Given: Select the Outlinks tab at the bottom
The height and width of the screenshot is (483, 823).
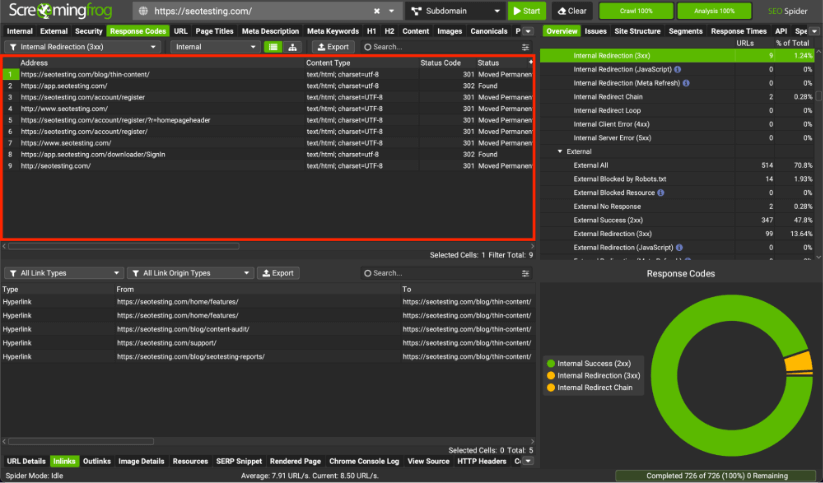Looking at the screenshot, I should pos(97,461).
